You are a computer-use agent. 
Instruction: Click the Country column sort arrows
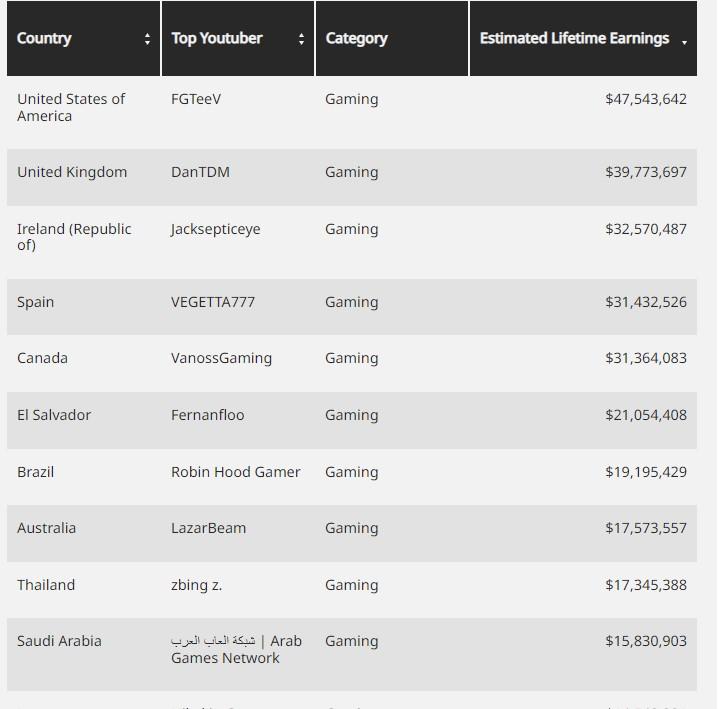(148, 39)
